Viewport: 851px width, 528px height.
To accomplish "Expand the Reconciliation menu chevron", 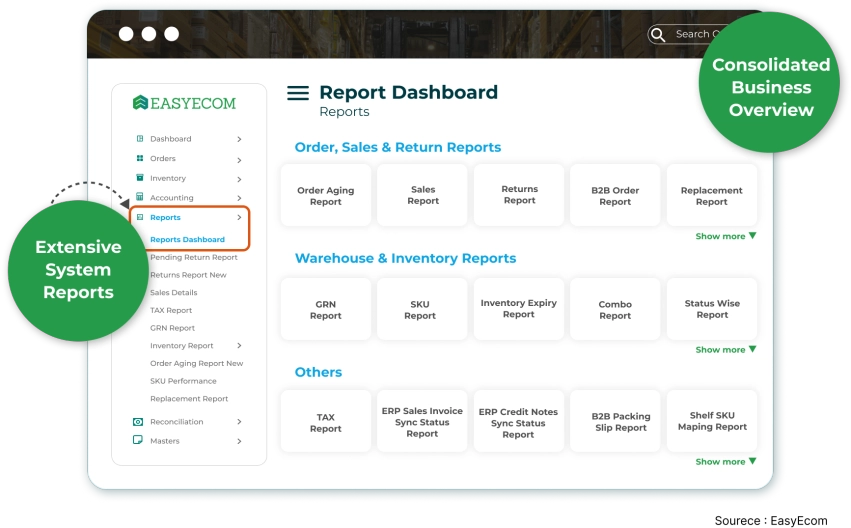I will pyautogui.click(x=239, y=422).
